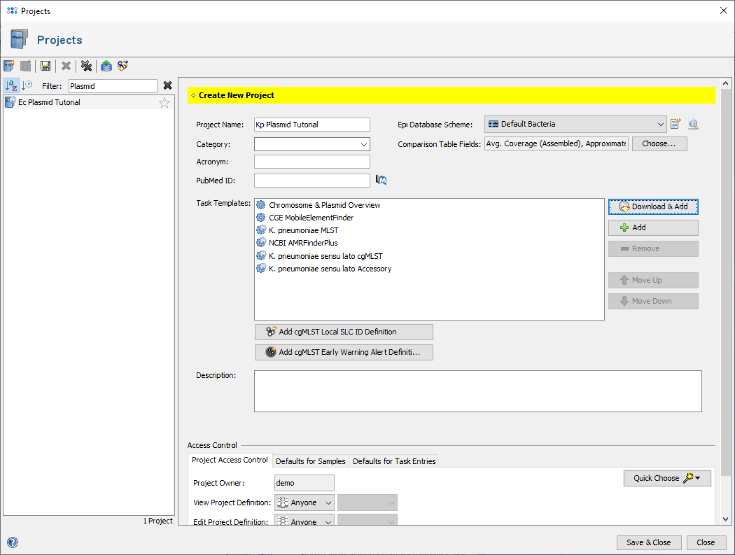The image size is (735, 555).
Task: Click the Project Owner field
Action: [304, 483]
